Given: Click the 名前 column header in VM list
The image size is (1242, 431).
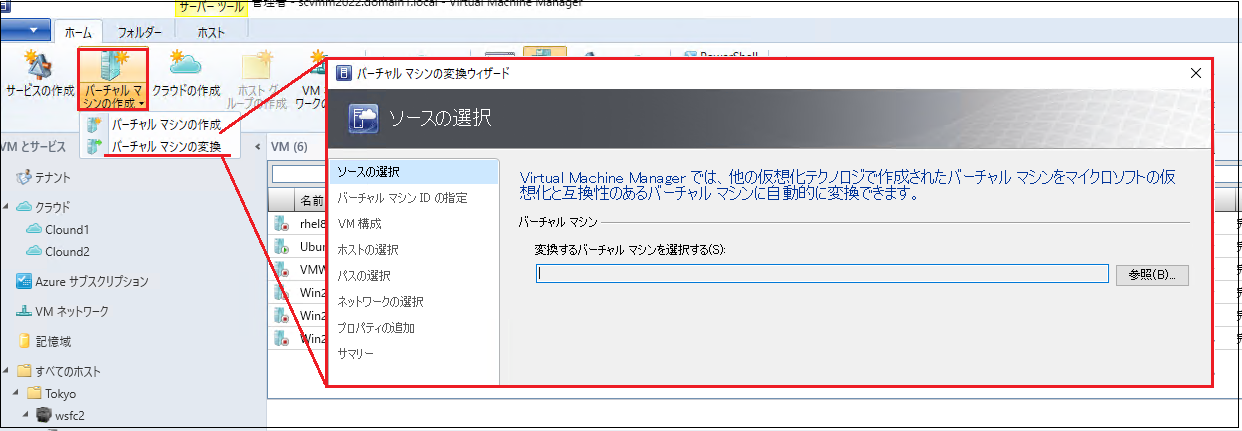Looking at the screenshot, I should coord(311,200).
